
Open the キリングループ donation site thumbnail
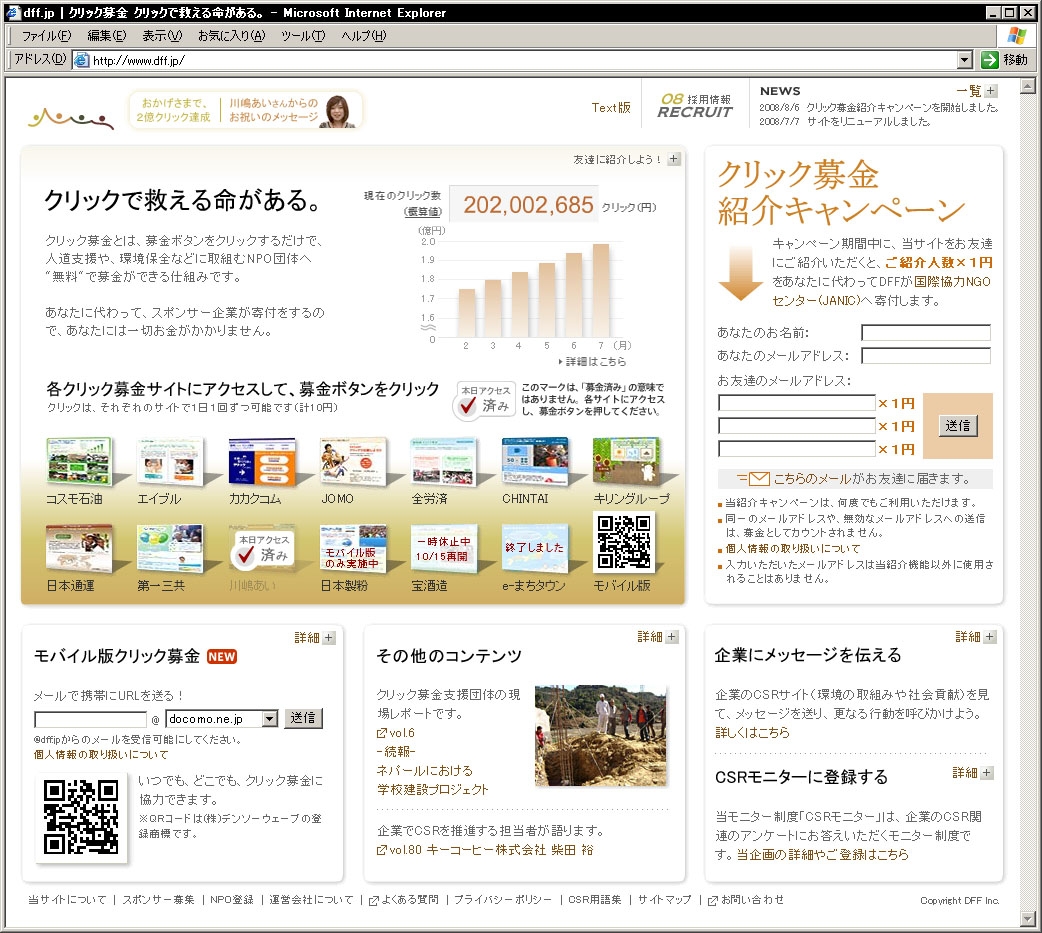click(x=627, y=461)
